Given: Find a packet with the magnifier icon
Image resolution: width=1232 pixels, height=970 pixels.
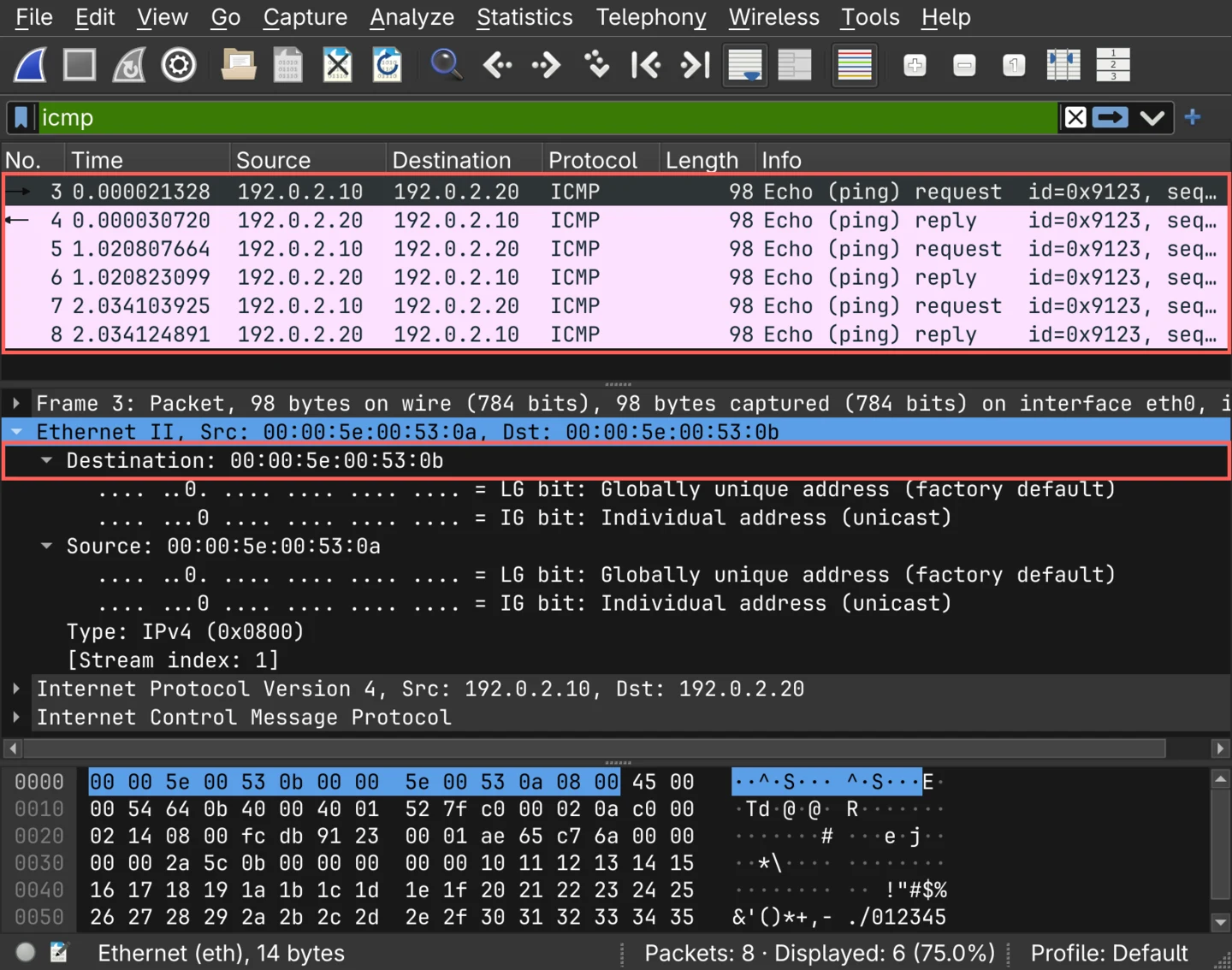Looking at the screenshot, I should tap(446, 65).
